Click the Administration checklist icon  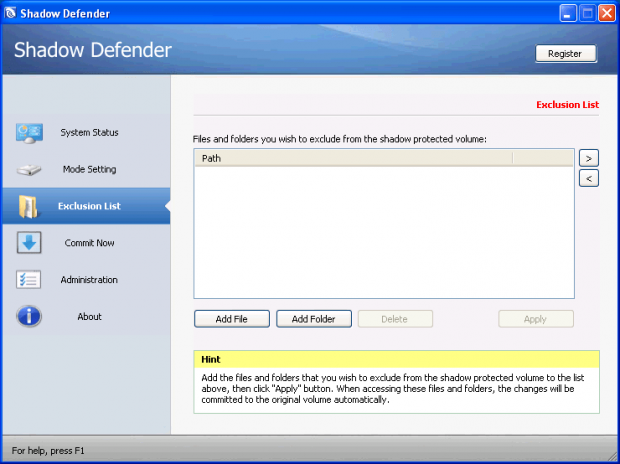point(28,280)
